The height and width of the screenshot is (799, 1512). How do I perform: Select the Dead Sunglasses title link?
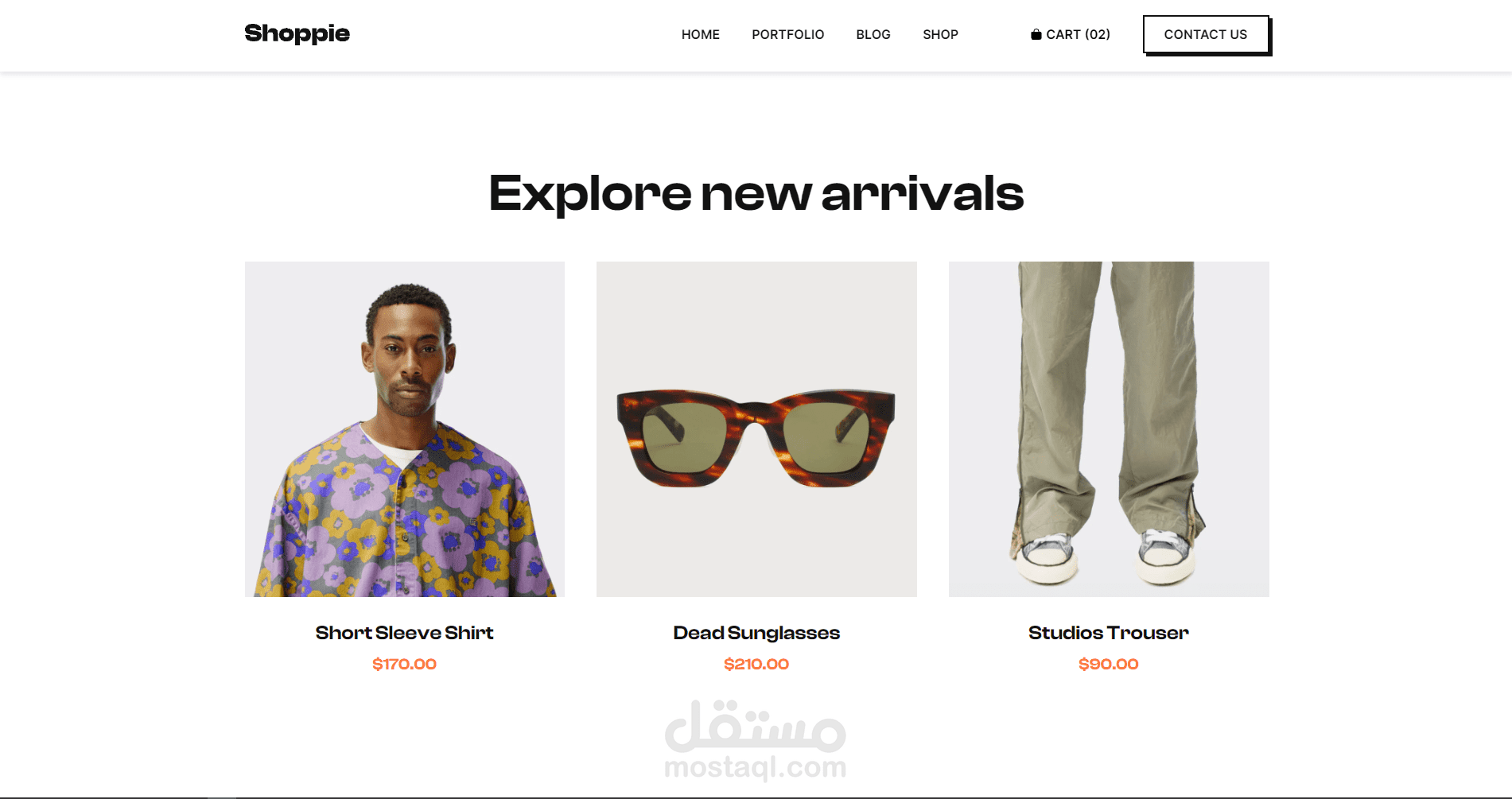(x=756, y=633)
